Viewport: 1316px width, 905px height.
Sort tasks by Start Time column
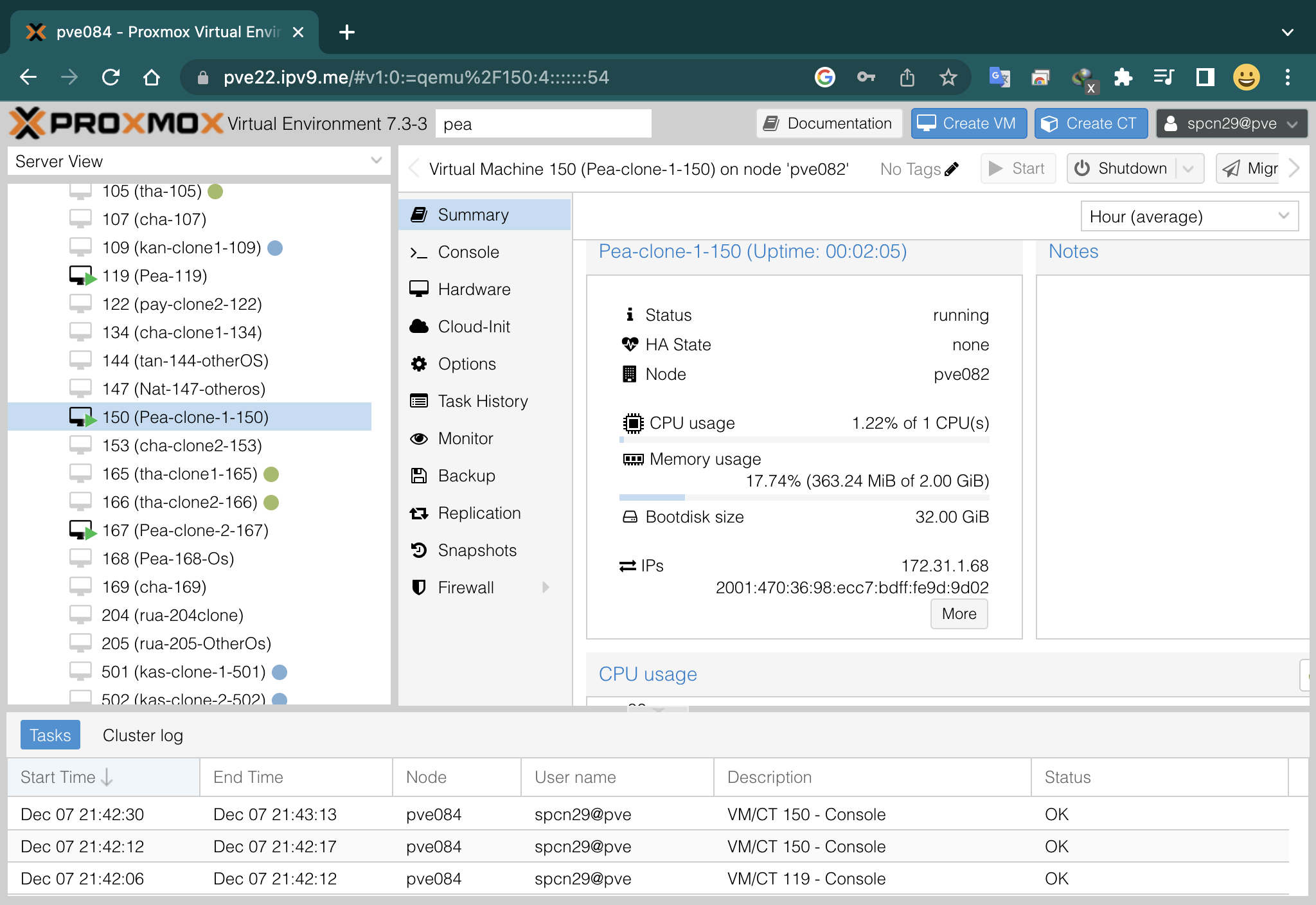[x=103, y=777]
